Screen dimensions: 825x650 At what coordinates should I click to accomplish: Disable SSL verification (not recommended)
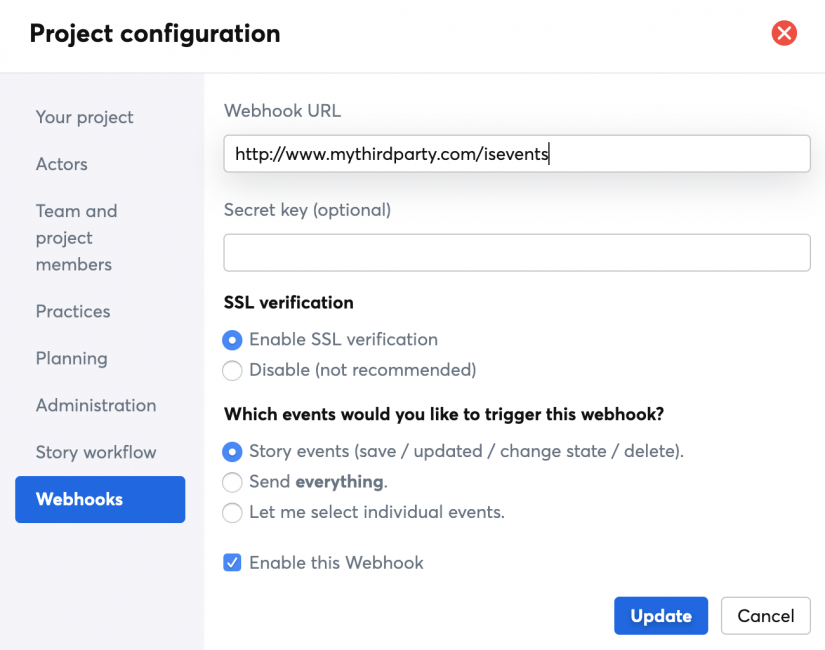[232, 370]
